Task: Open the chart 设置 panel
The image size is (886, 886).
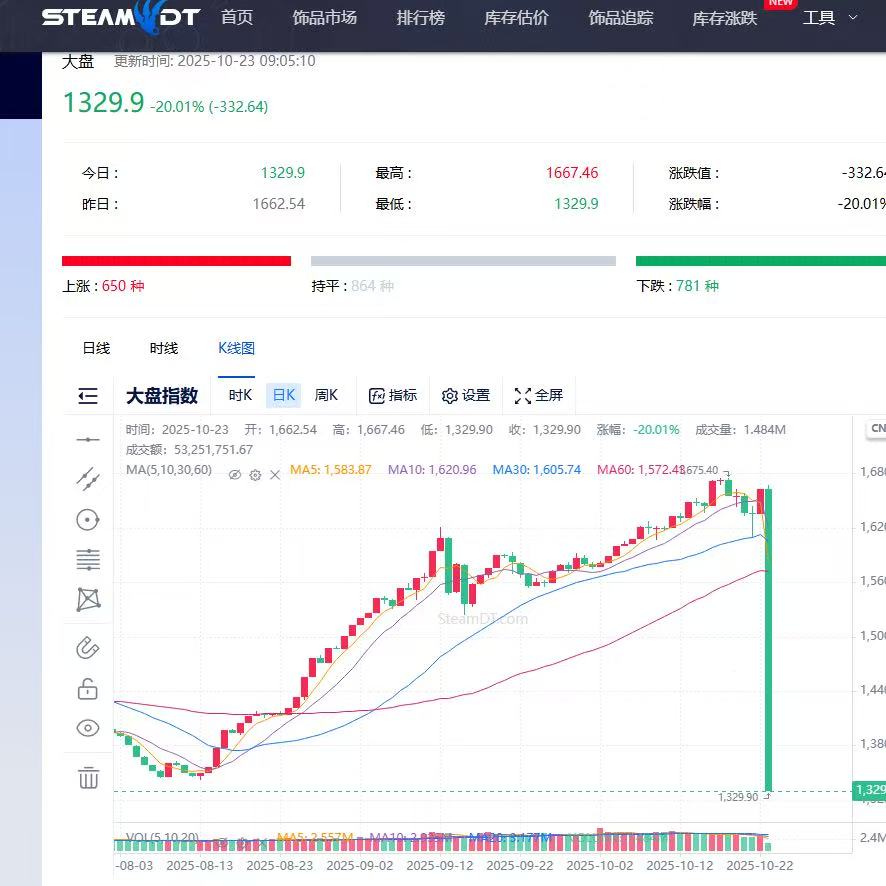Action: (466, 396)
